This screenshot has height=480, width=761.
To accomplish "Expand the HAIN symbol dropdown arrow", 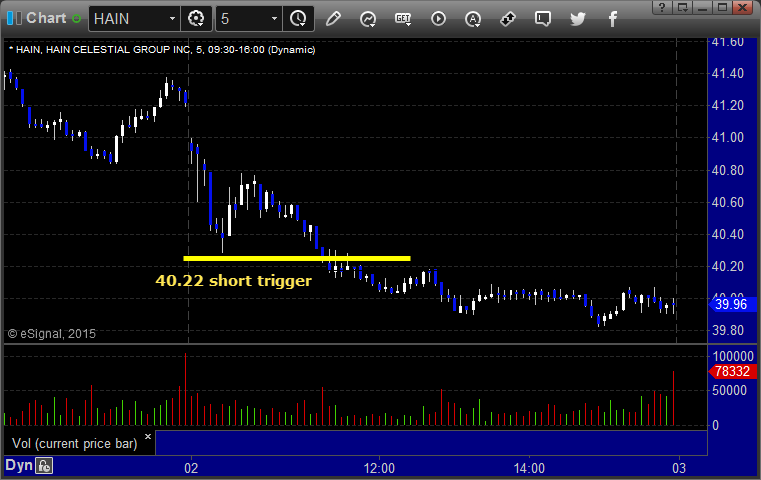I will click(172, 19).
